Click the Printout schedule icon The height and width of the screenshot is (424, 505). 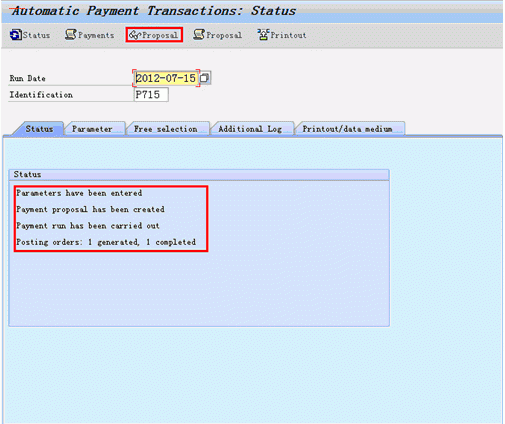pyautogui.click(x=263, y=34)
